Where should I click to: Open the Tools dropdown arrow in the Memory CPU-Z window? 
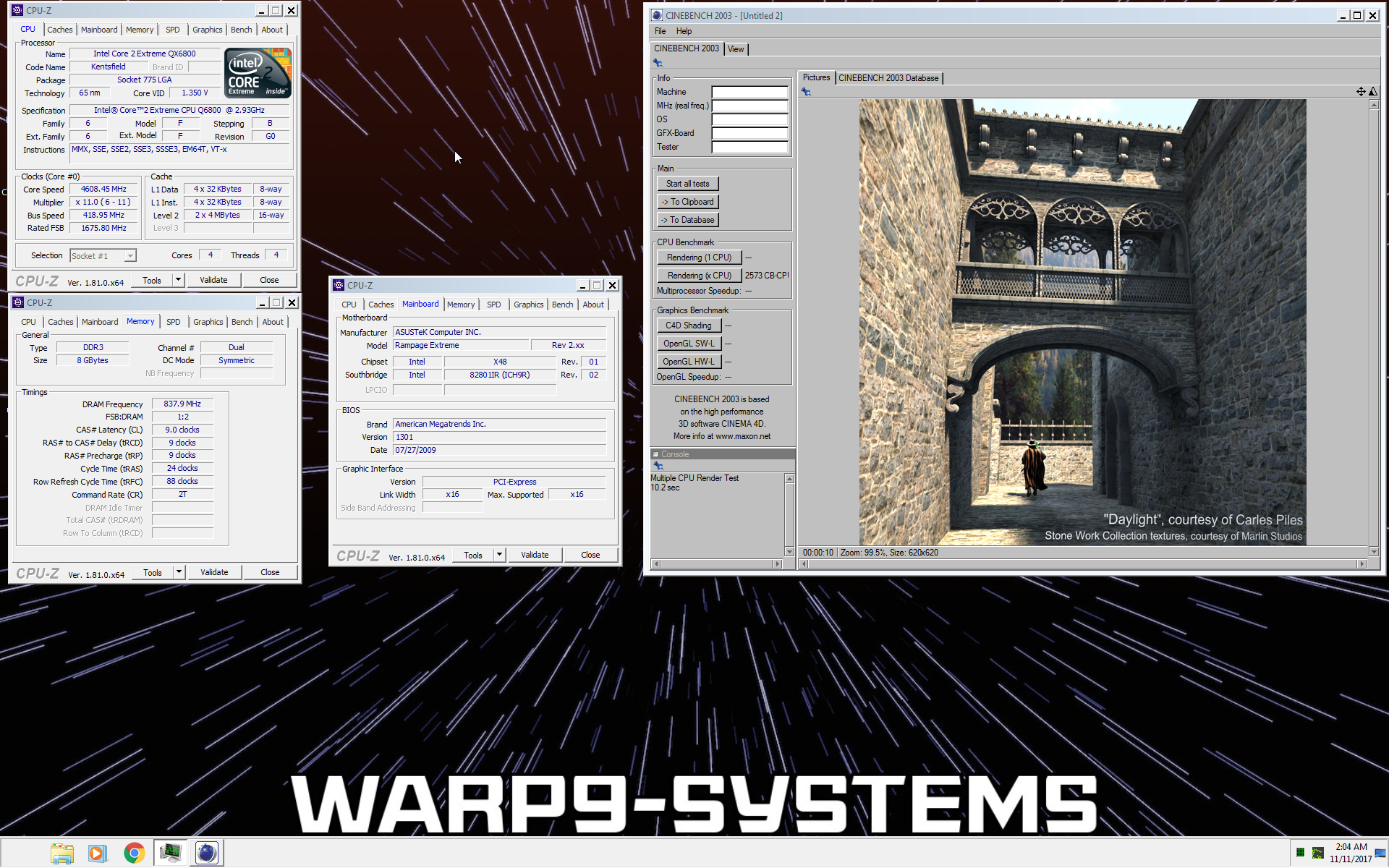point(179,572)
